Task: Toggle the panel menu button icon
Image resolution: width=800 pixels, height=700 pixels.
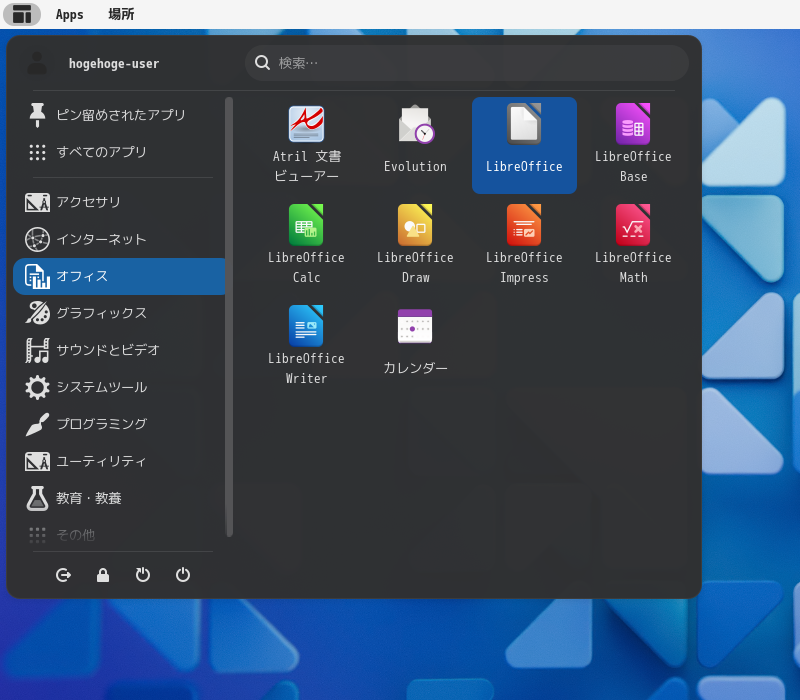Action: coord(22,14)
